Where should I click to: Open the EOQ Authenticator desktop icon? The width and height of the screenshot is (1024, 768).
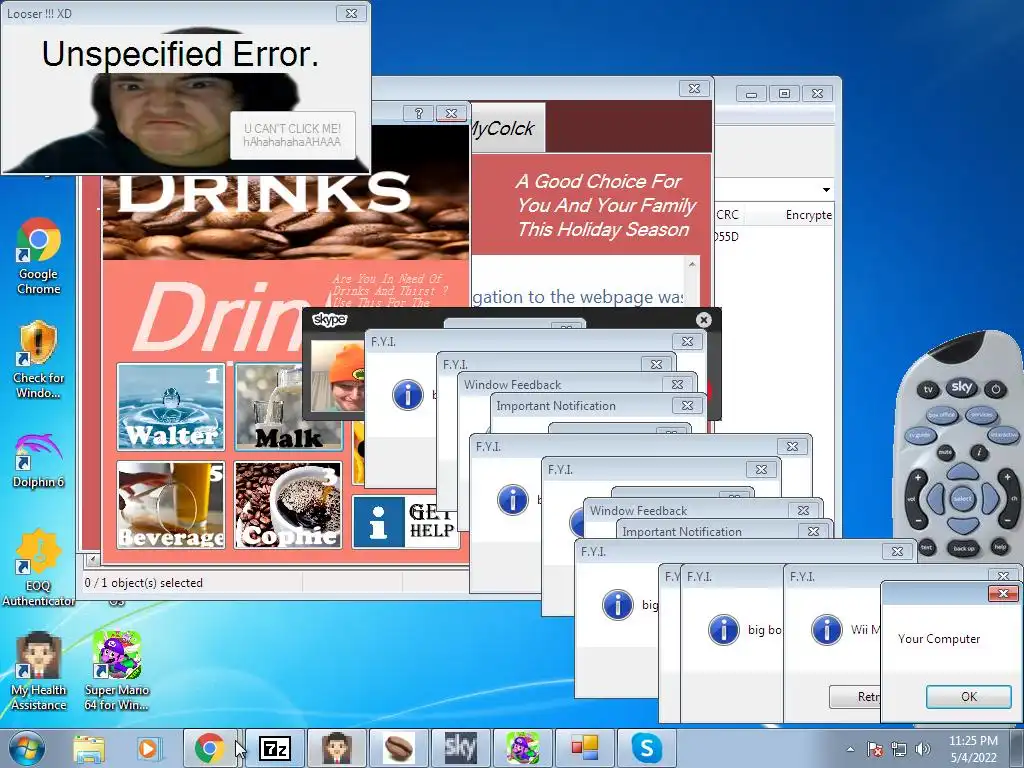pyautogui.click(x=39, y=567)
